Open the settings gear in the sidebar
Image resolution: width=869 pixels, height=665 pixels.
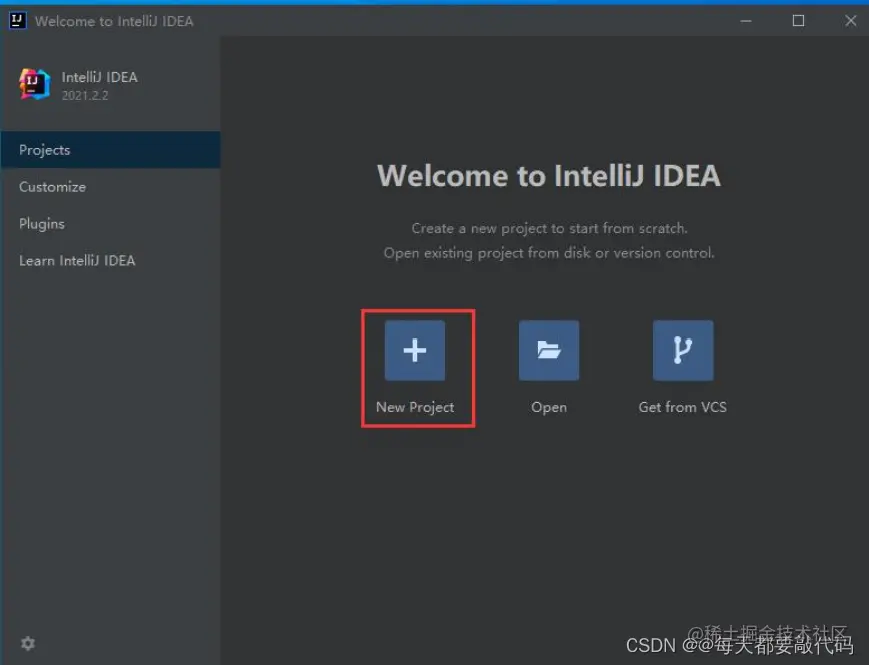click(x=28, y=643)
